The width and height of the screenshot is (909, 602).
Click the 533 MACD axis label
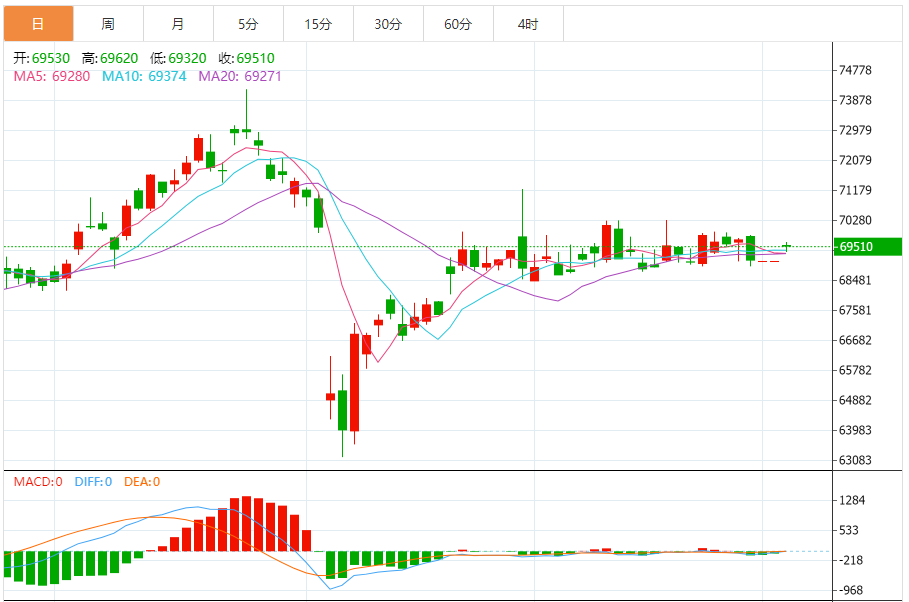[849, 530]
